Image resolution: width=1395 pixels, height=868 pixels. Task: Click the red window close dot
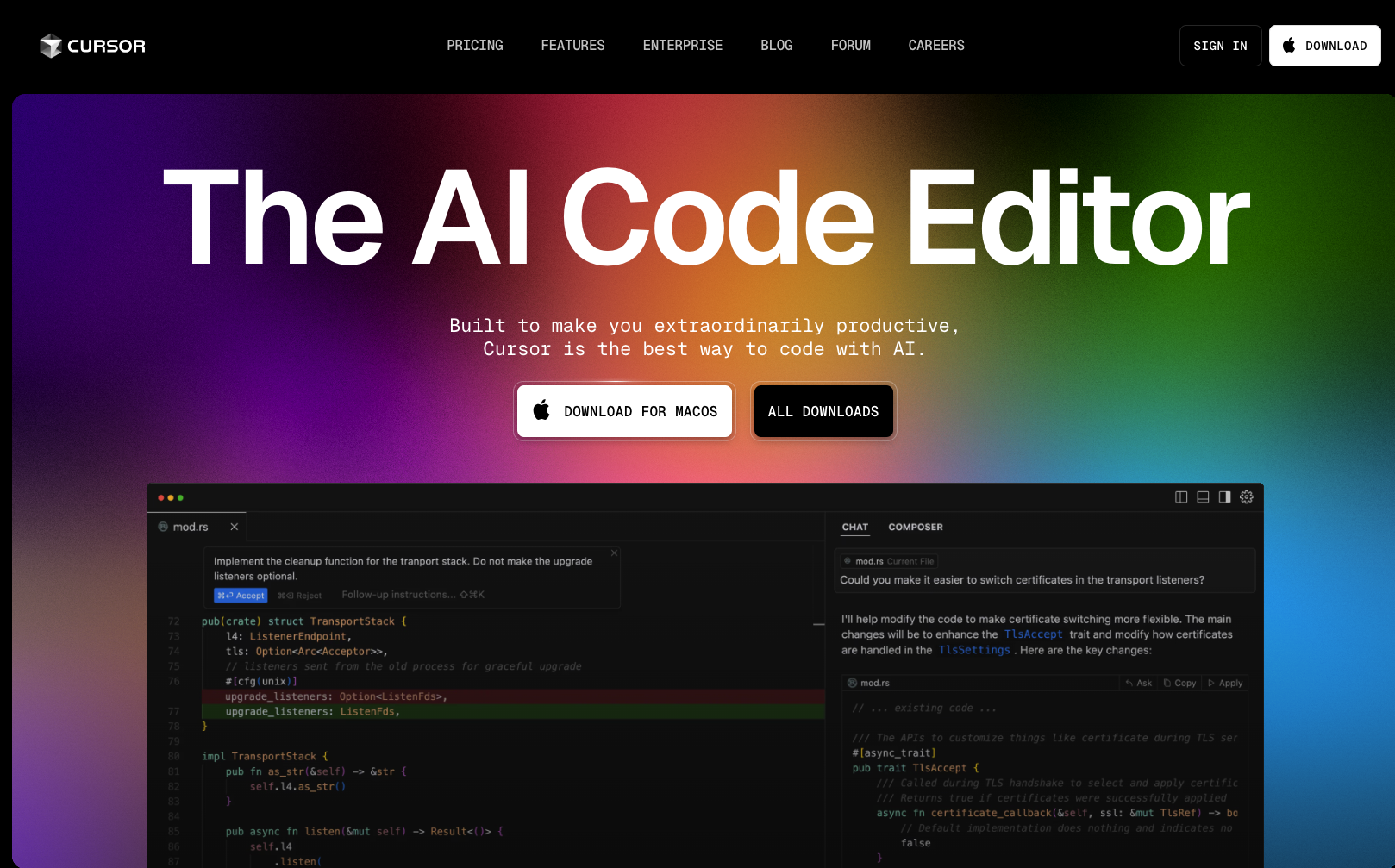pyautogui.click(x=161, y=497)
